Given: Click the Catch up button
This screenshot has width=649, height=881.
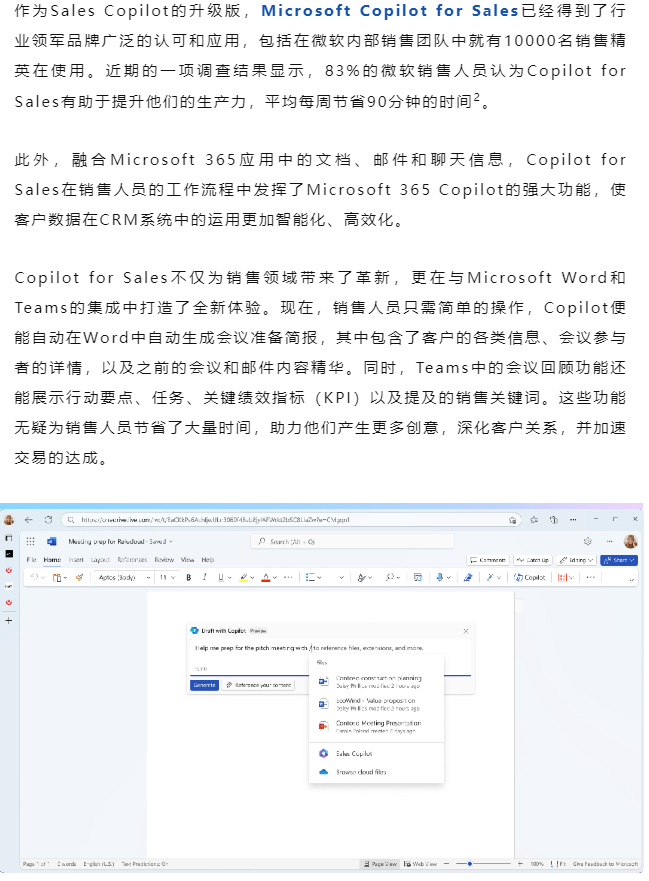Looking at the screenshot, I should pos(532,560).
